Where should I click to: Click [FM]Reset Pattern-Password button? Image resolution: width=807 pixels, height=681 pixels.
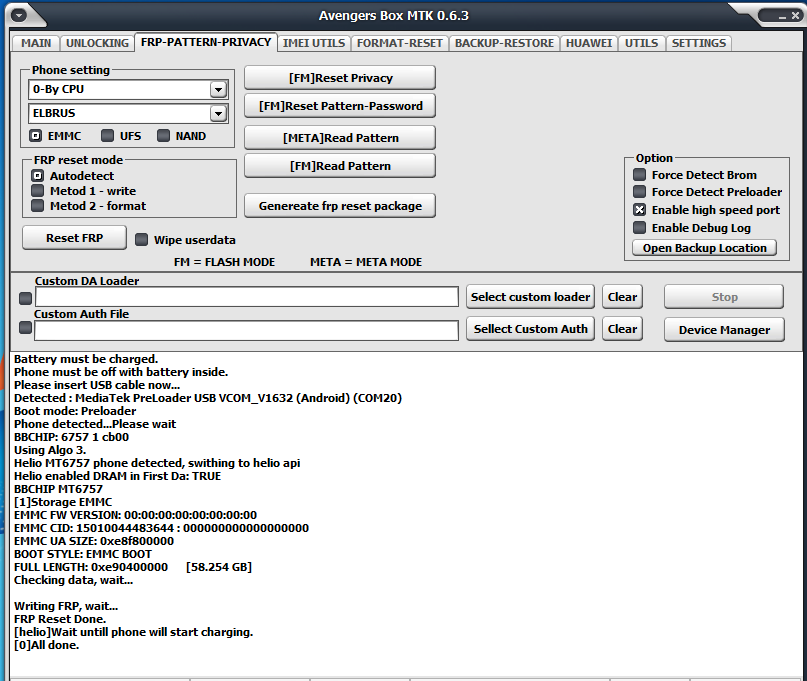(340, 106)
